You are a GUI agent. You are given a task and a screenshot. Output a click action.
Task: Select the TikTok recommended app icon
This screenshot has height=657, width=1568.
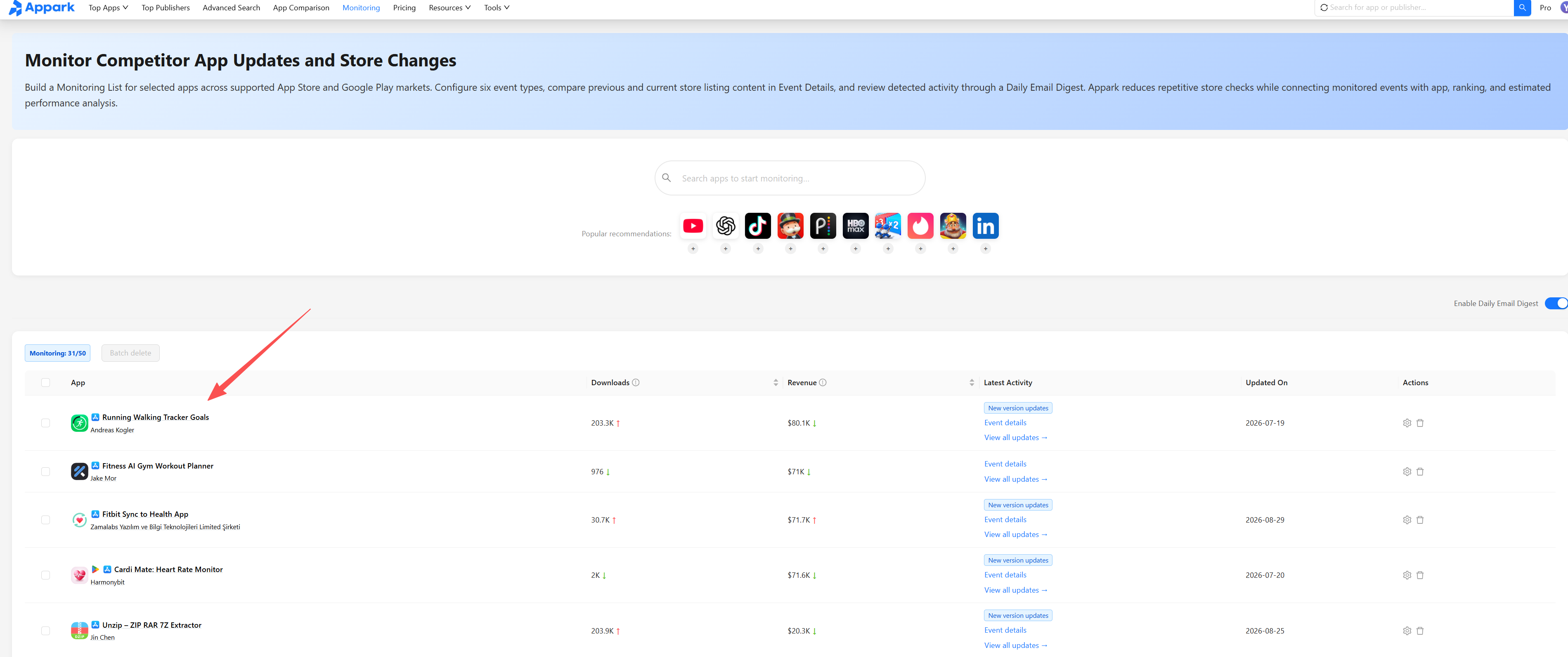pos(758,226)
